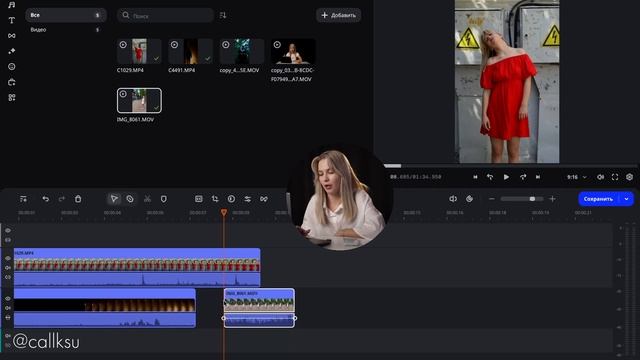Toggle visibility of the IMG_8061.MOV track
The width and height of the screenshot is (640, 360).
coord(8,298)
